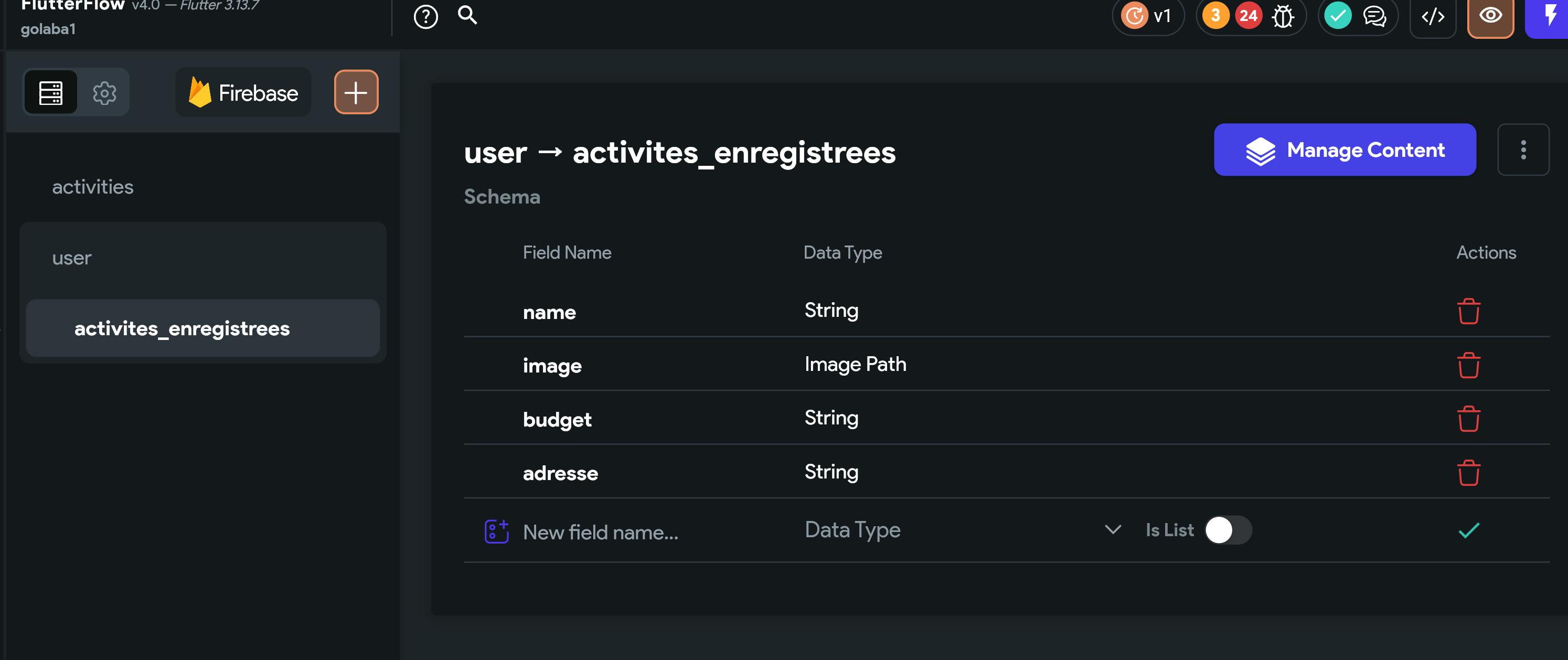Remove the adresse field via trash icon

(1468, 473)
